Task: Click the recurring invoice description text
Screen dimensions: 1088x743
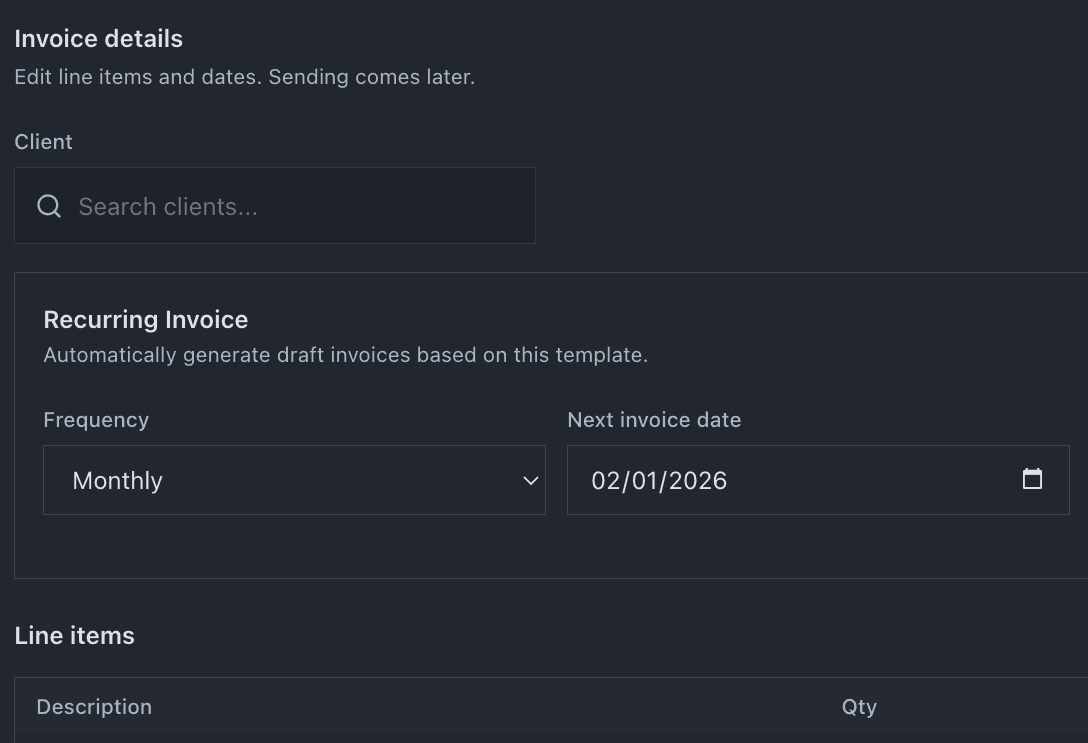Action: point(345,355)
